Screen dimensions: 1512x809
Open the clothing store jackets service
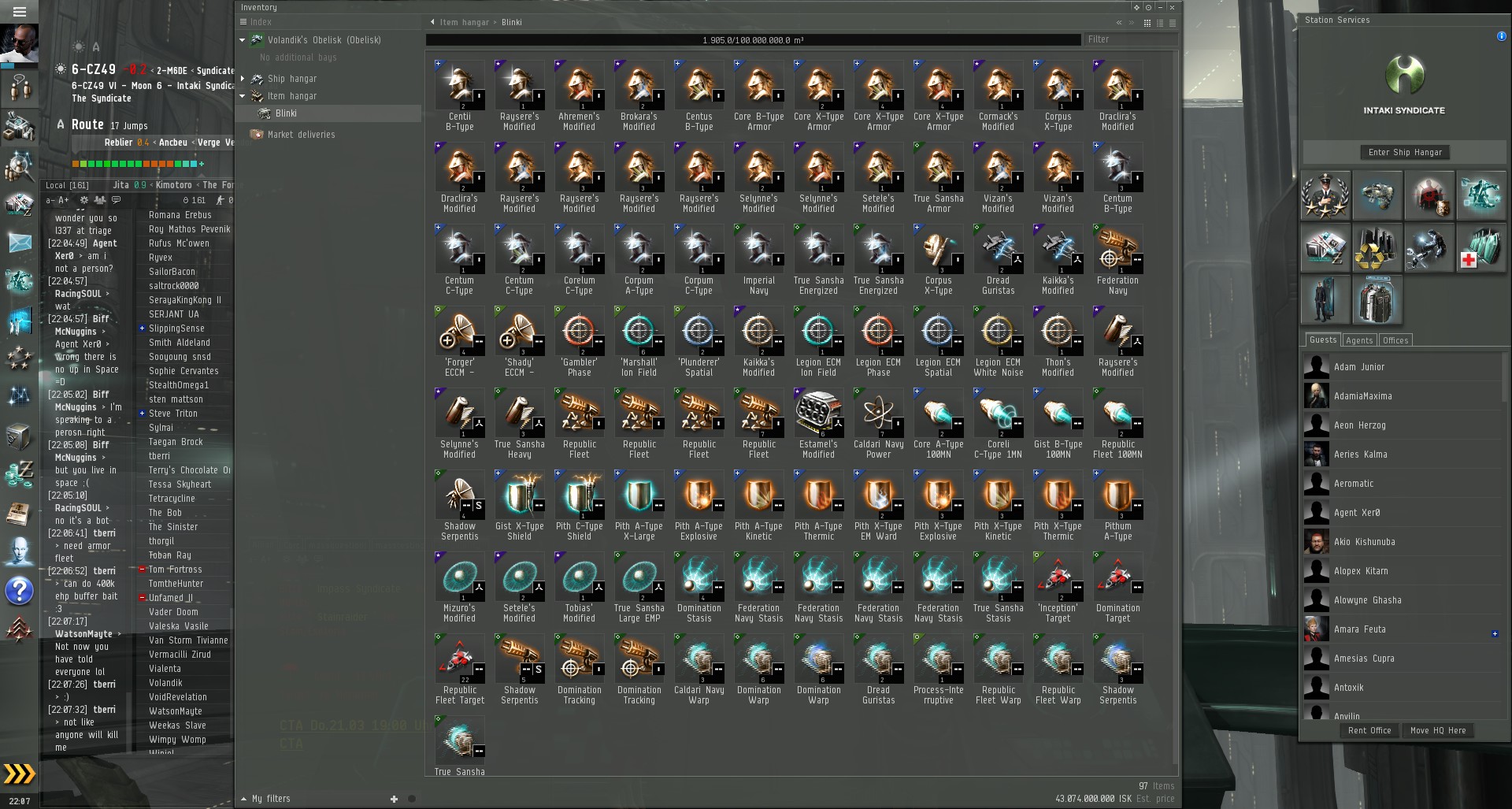pos(1377,300)
